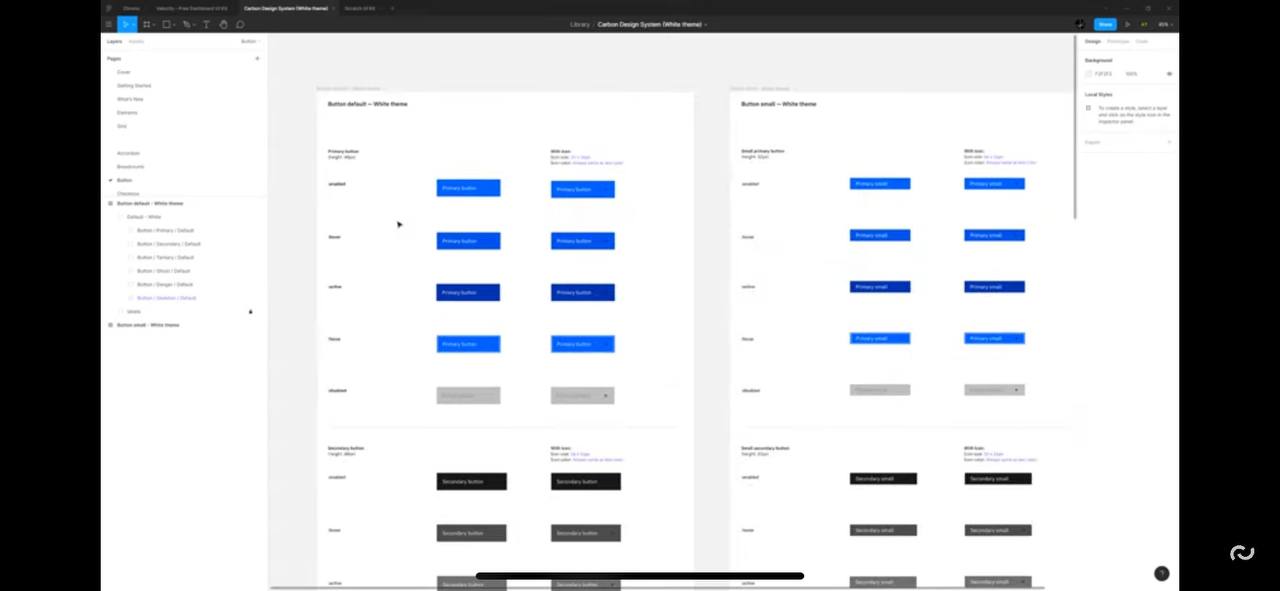This screenshot has width=1280, height=591.
Task: Open the Grid page
Action: (122, 126)
